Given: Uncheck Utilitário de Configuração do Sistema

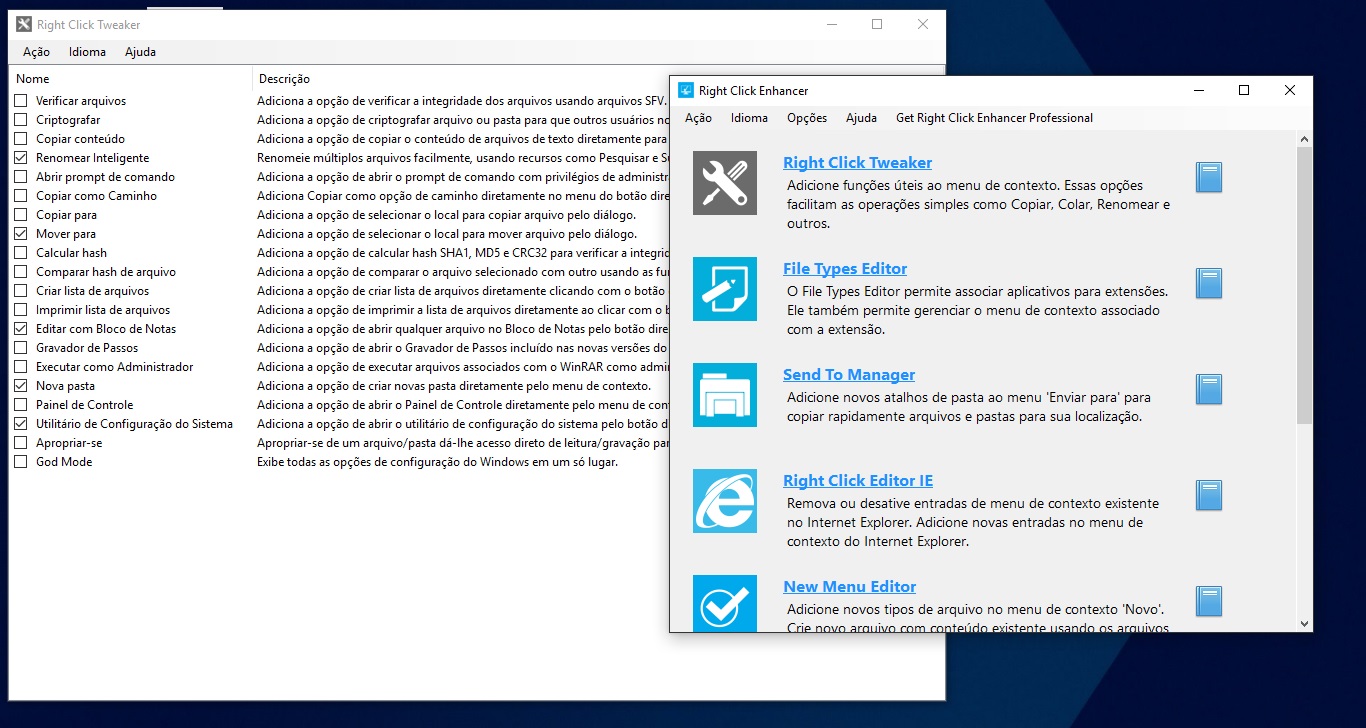Looking at the screenshot, I should tap(21, 424).
